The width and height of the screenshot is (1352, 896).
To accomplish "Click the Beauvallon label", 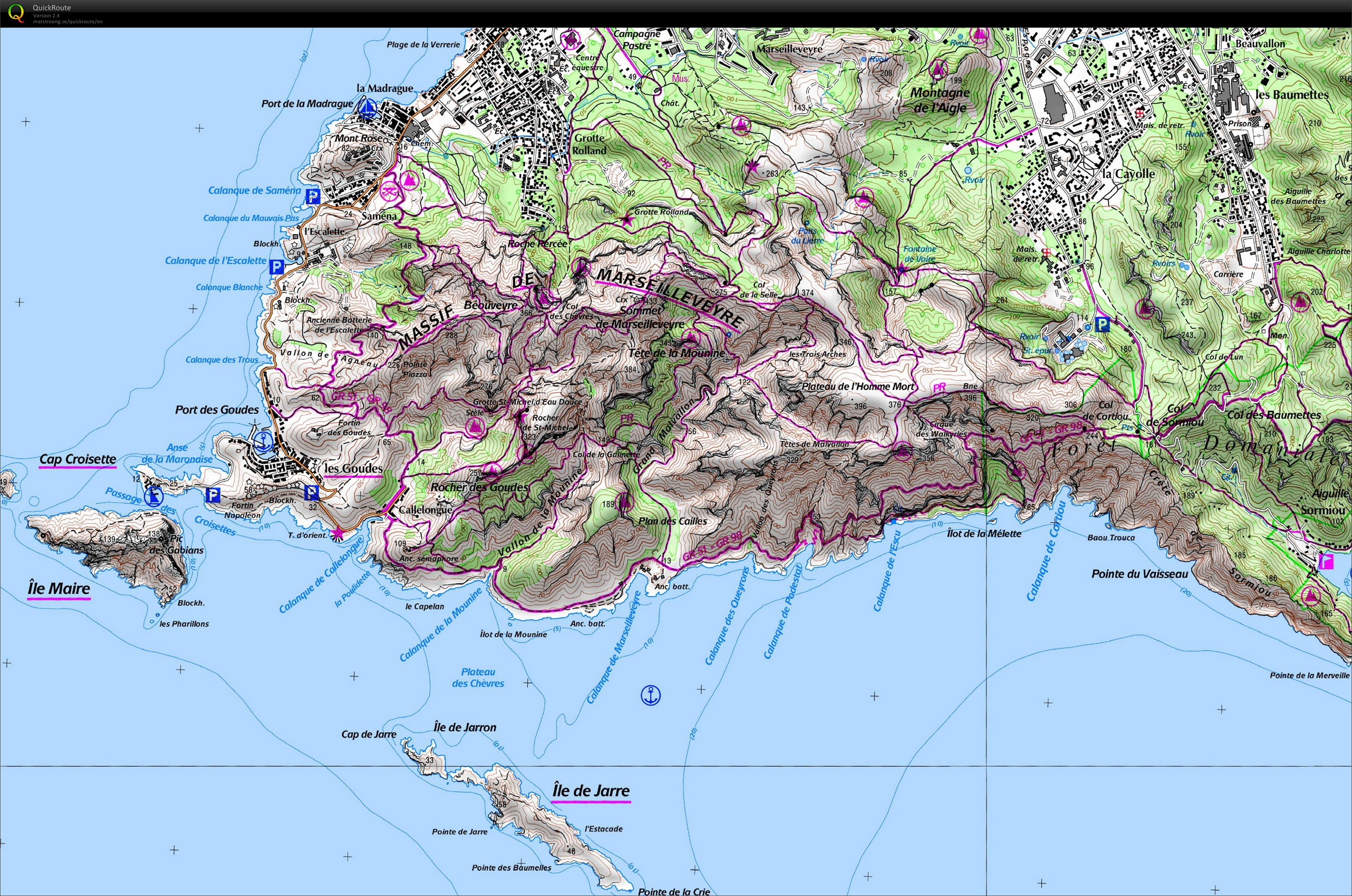I will (1260, 43).
